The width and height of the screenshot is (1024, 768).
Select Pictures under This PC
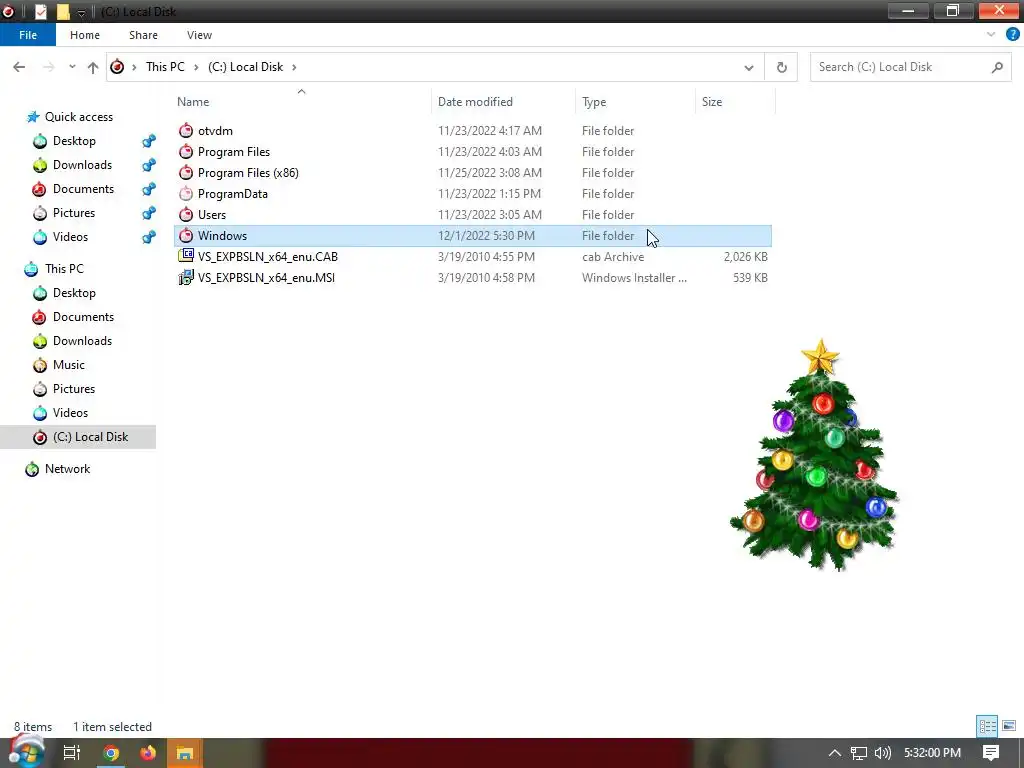74,389
